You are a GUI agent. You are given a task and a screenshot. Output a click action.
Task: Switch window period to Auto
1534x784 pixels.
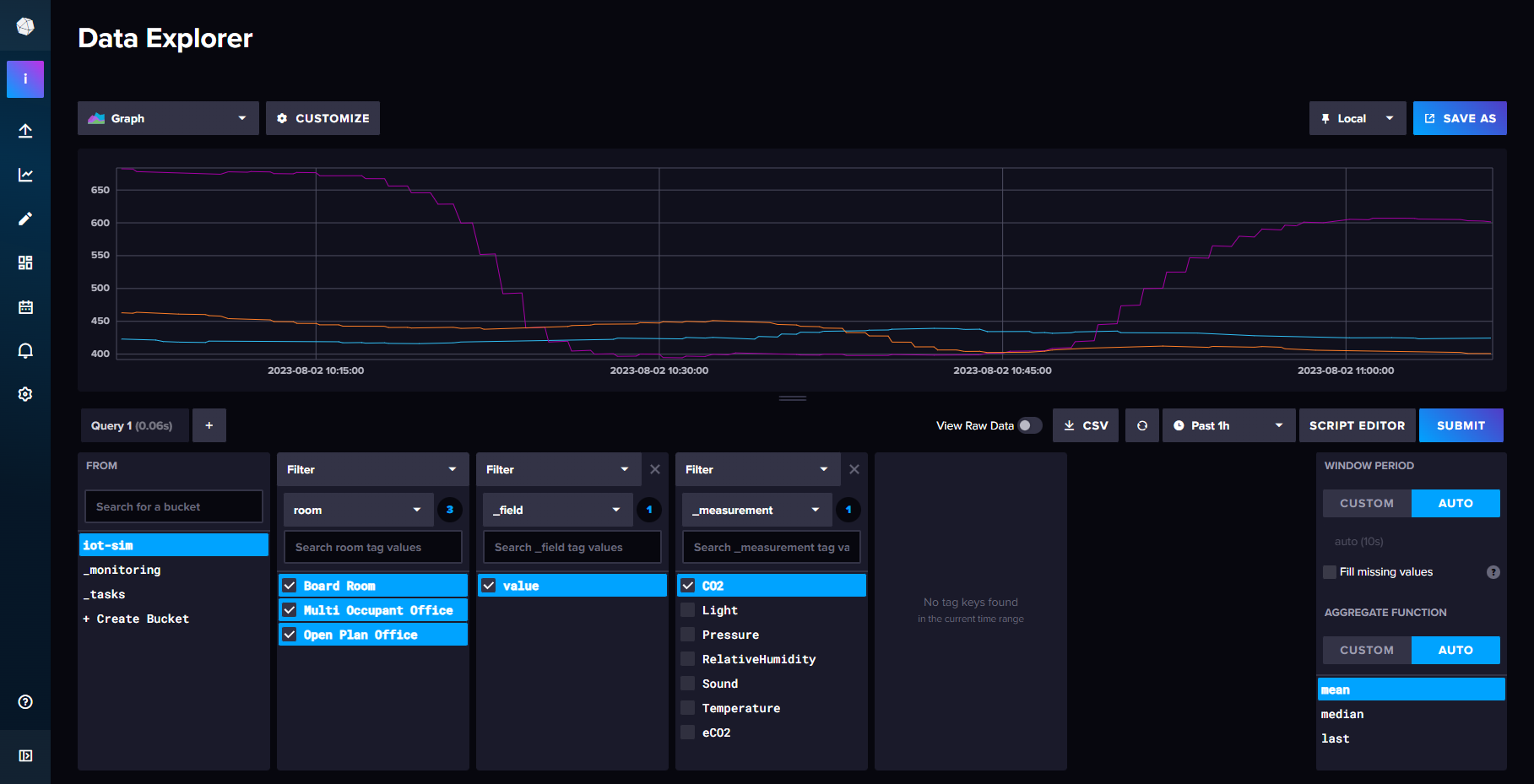click(1455, 503)
